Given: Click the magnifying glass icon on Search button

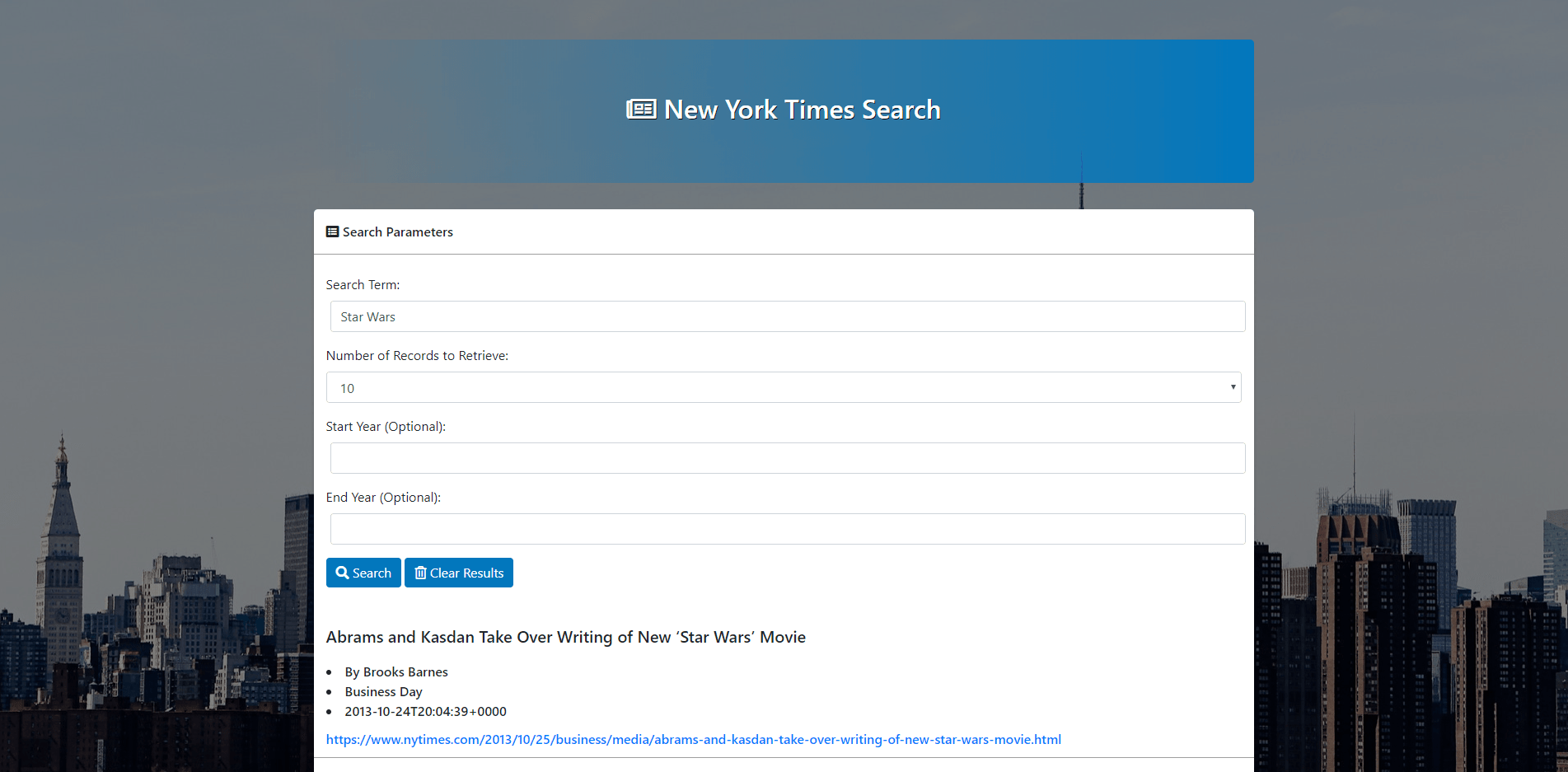Looking at the screenshot, I should [343, 572].
